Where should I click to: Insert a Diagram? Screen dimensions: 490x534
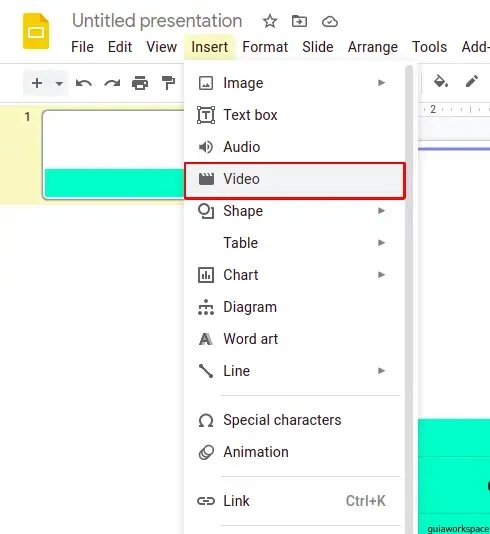295,307
